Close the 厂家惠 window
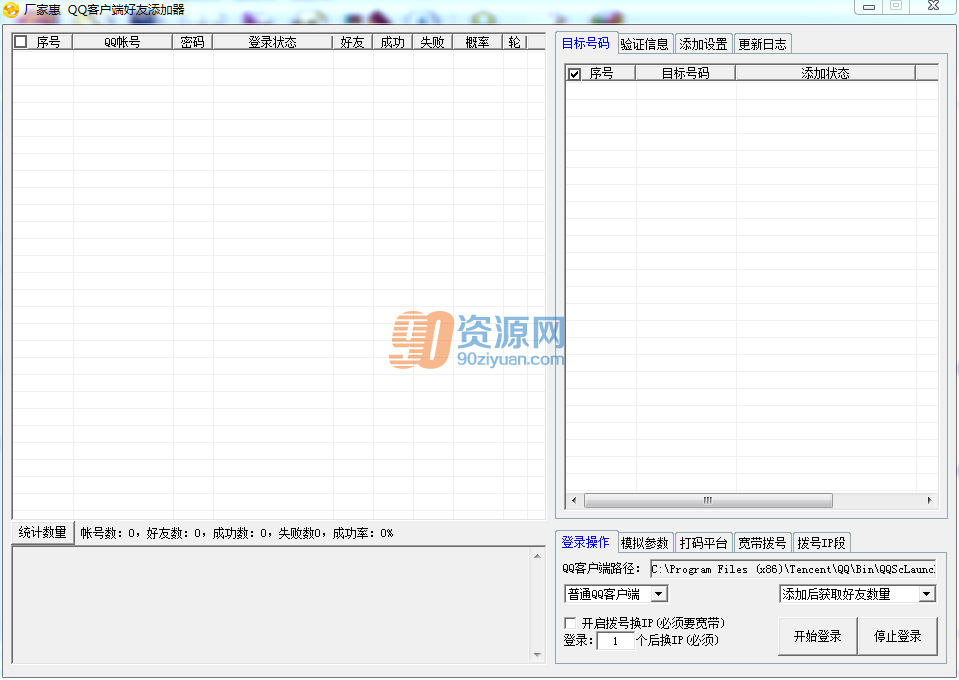This screenshot has height=680, width=959. coord(933,6)
